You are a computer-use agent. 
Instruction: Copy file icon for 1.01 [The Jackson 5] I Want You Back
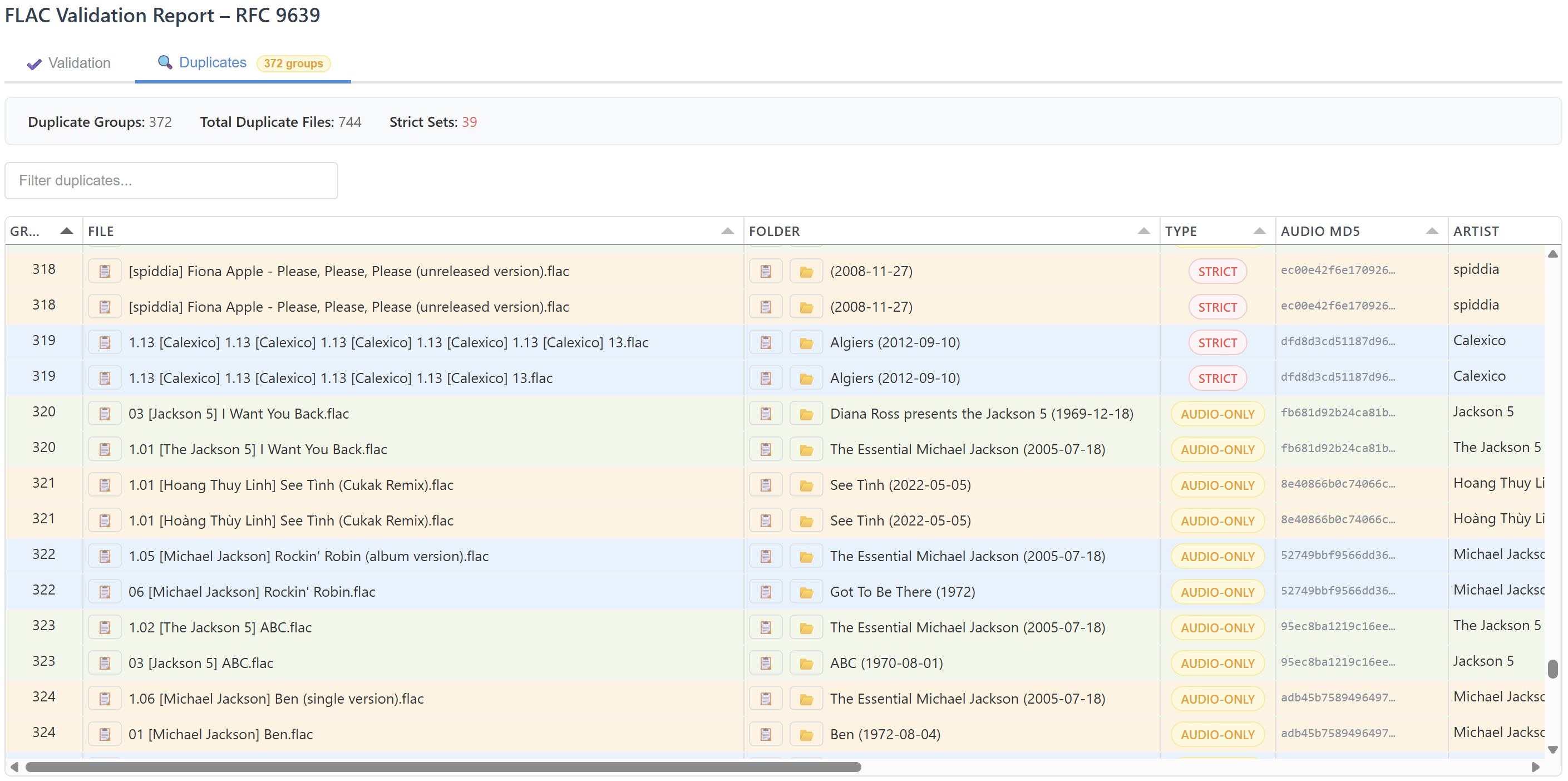105,449
